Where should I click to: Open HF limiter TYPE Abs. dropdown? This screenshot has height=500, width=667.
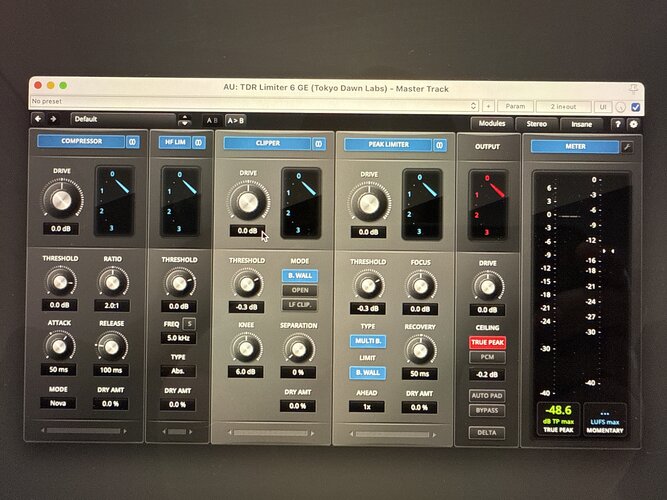click(178, 371)
